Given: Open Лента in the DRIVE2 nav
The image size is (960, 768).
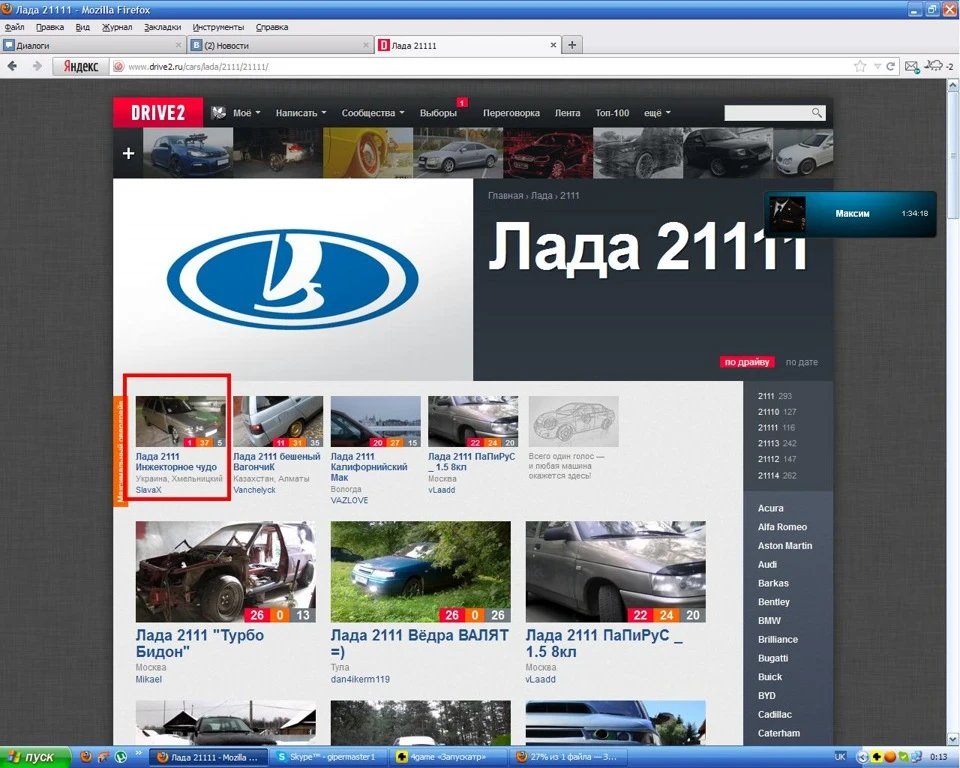Looking at the screenshot, I should pos(567,113).
